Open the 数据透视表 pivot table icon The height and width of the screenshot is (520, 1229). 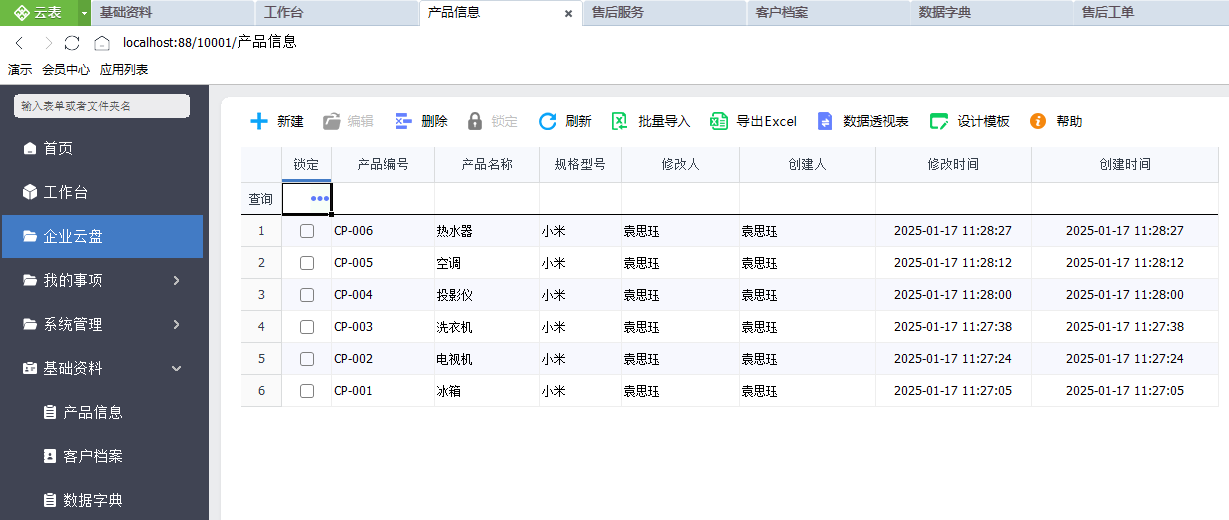click(x=825, y=121)
